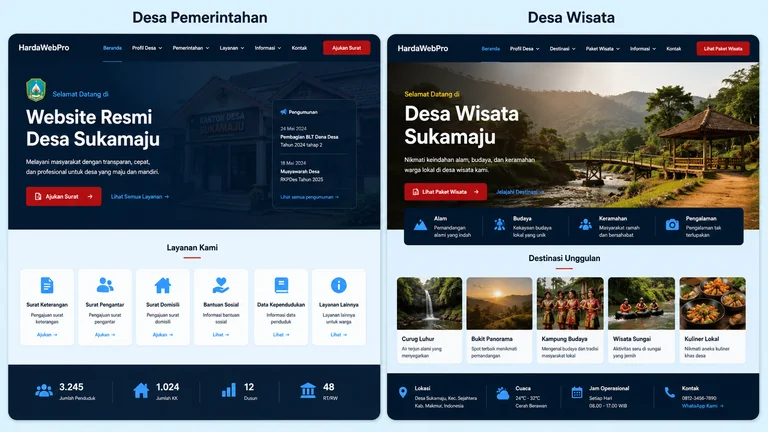This screenshot has width=768, height=432.
Task: Expand the Destinasi dropdown menu
Action: (x=562, y=49)
